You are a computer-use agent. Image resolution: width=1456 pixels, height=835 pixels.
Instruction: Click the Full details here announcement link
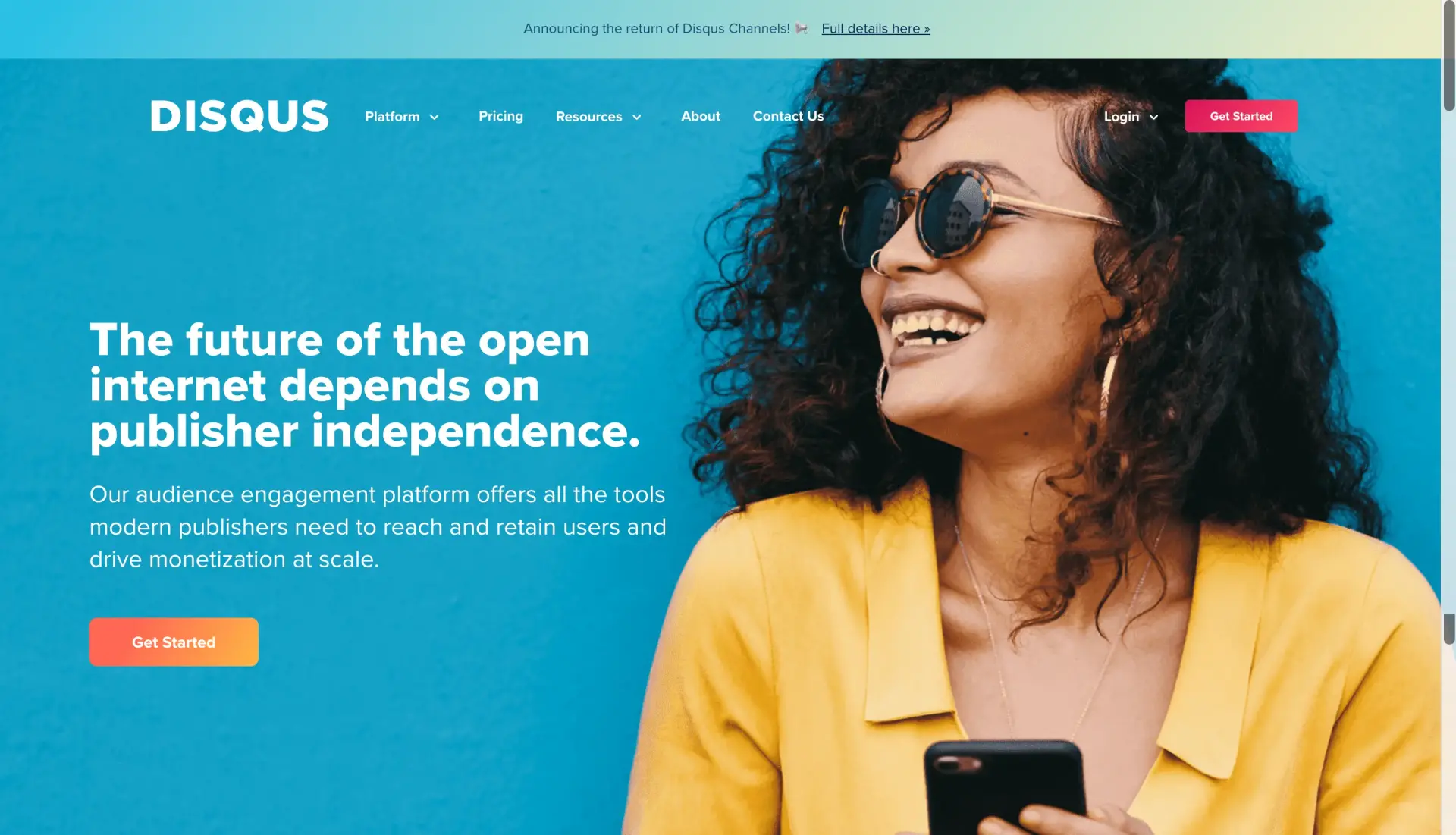(x=875, y=29)
